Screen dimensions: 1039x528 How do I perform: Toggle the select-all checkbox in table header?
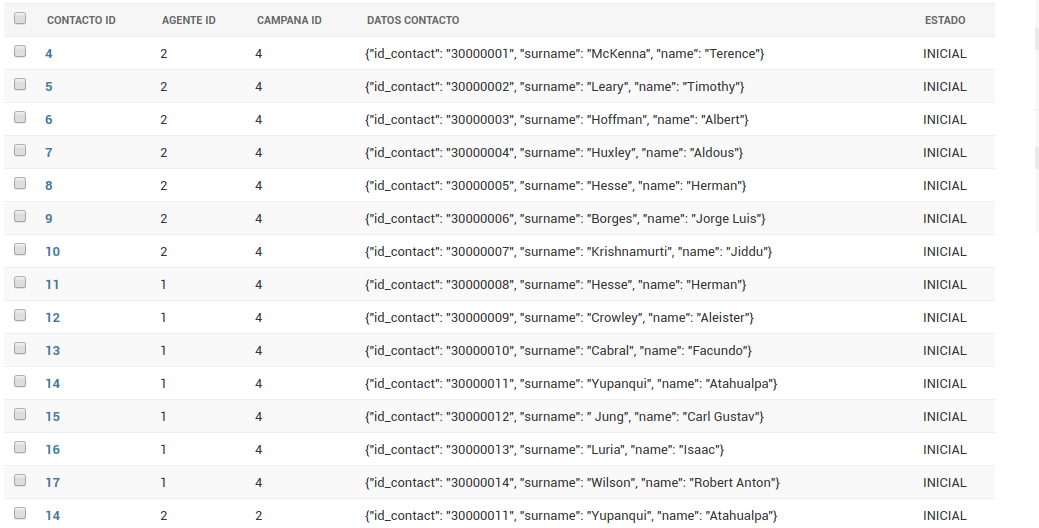[x=20, y=19]
